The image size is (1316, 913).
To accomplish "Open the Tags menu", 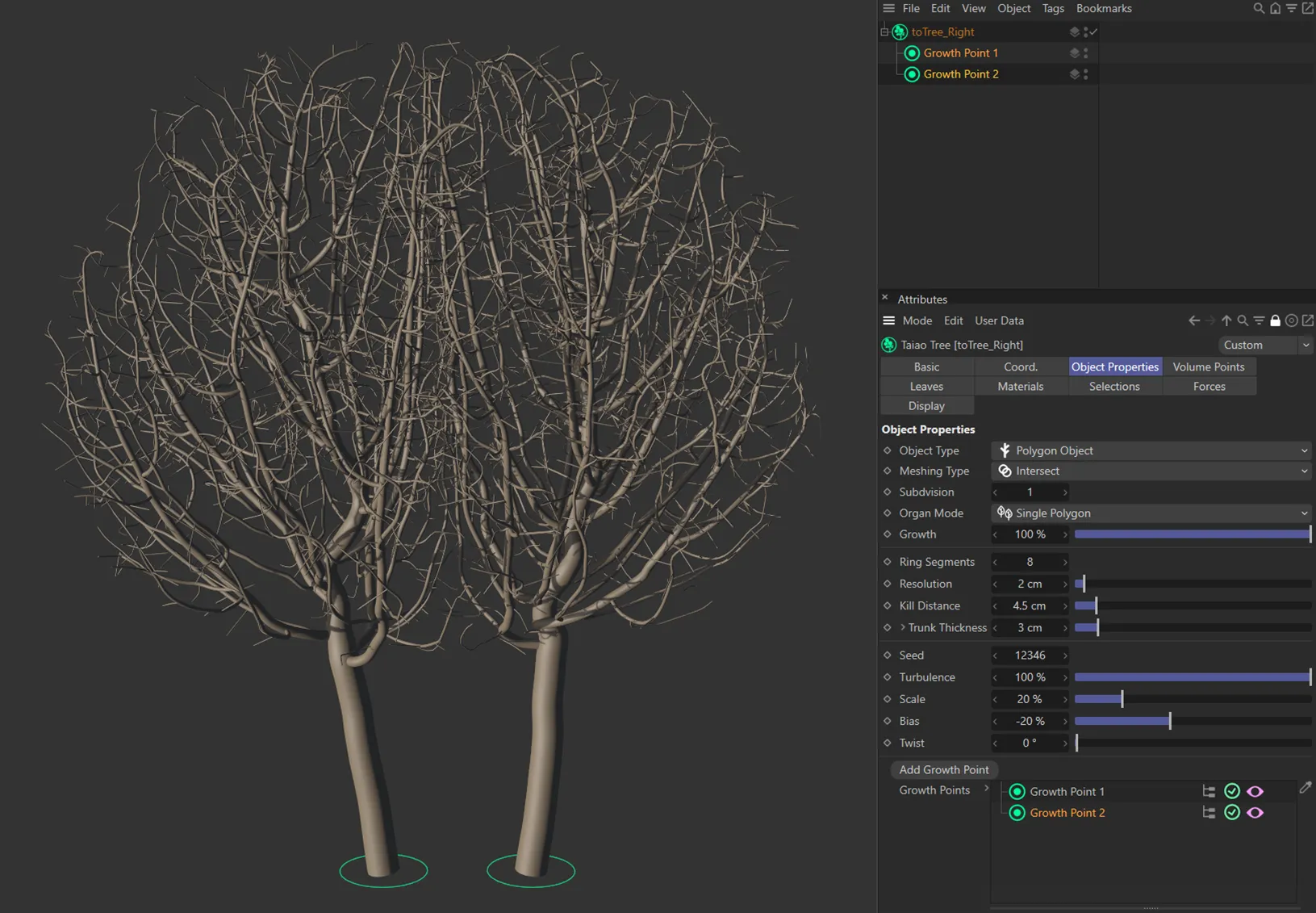I will click(1053, 8).
